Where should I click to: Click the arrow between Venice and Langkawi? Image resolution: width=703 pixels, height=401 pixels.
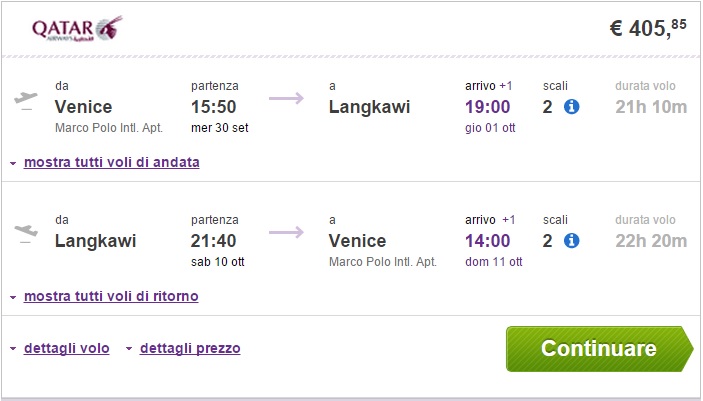[286, 98]
